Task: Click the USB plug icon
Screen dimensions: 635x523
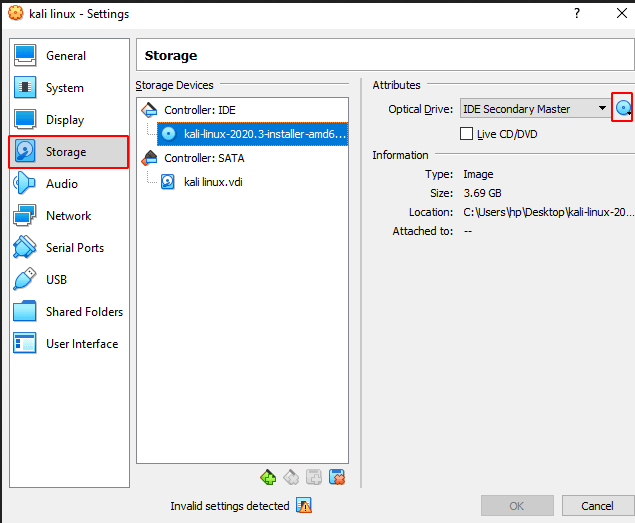Action: [24, 279]
